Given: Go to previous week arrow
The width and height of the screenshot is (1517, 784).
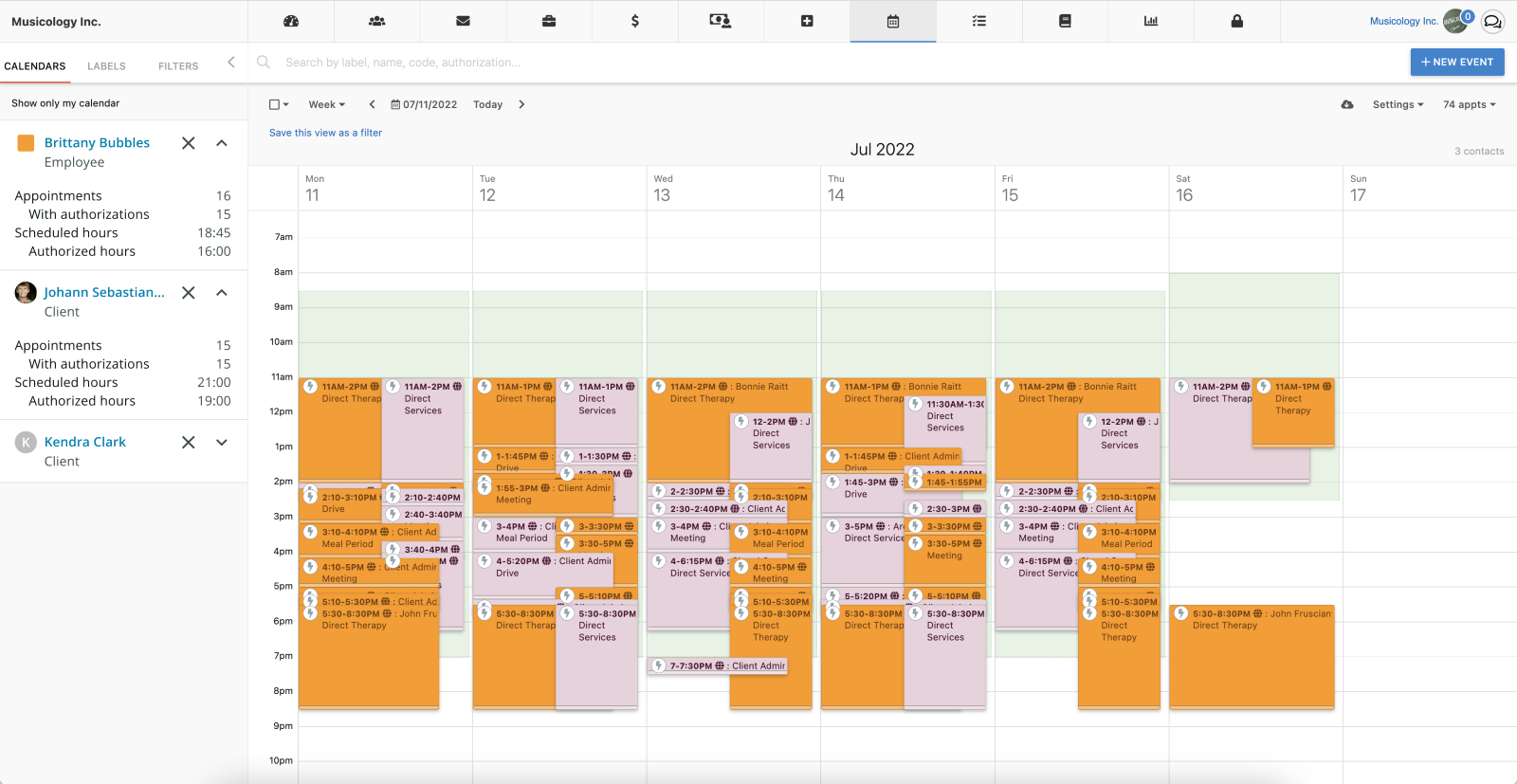Looking at the screenshot, I should pyautogui.click(x=372, y=104).
